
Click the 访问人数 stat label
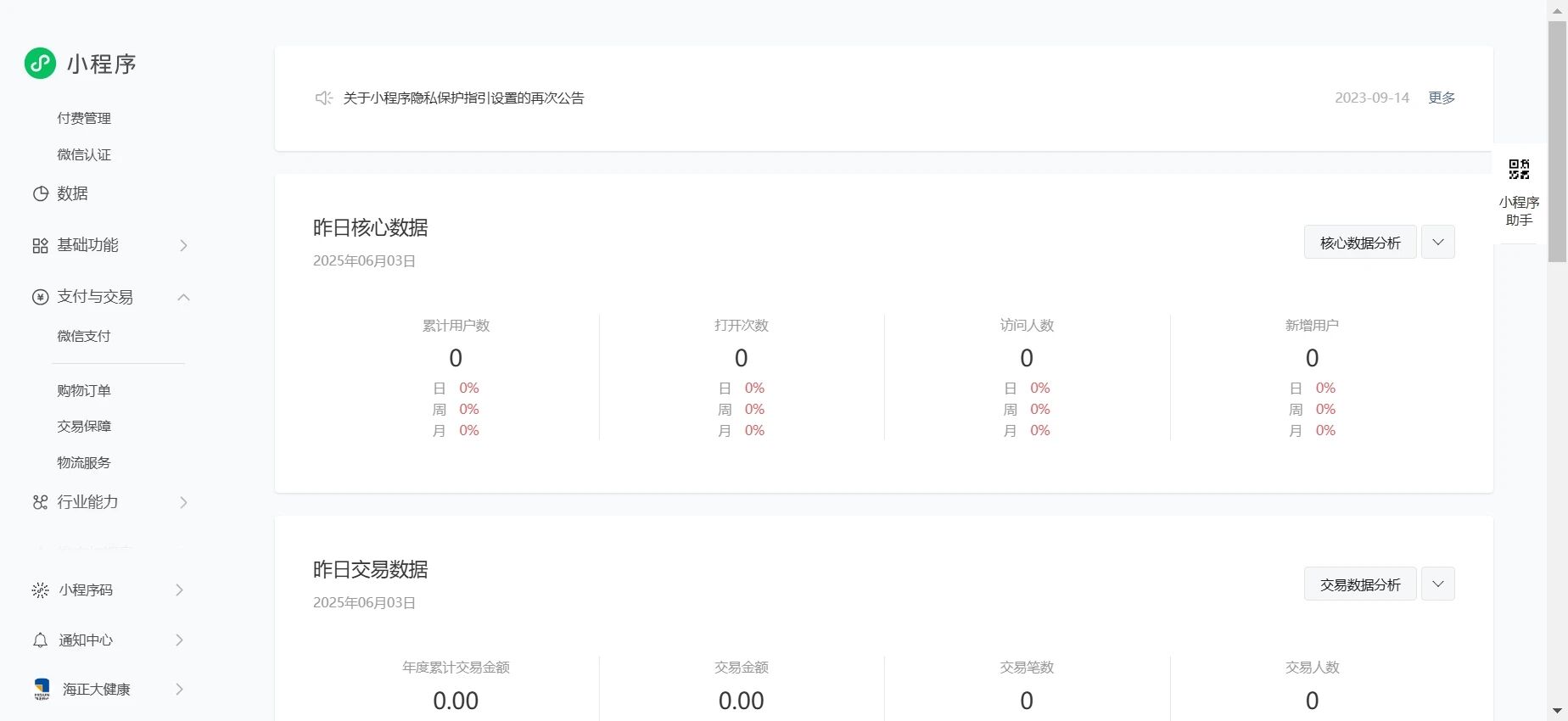(x=1027, y=326)
